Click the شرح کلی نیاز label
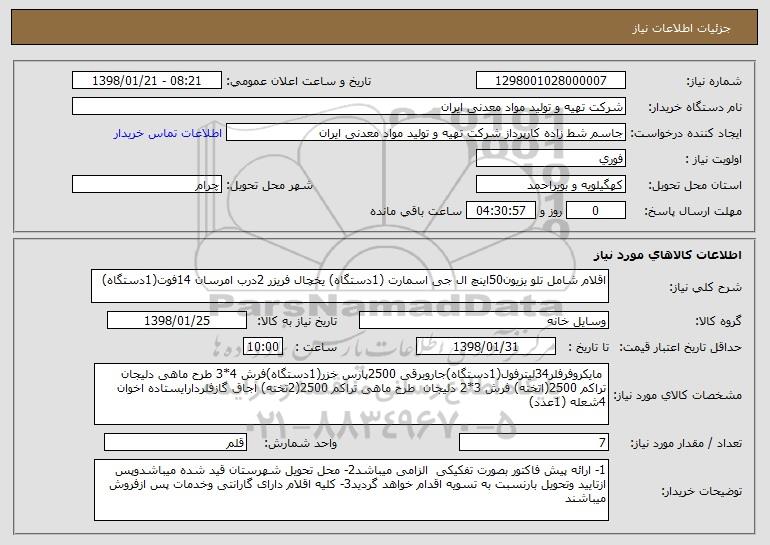The width and height of the screenshot is (770, 545). [x=706, y=287]
